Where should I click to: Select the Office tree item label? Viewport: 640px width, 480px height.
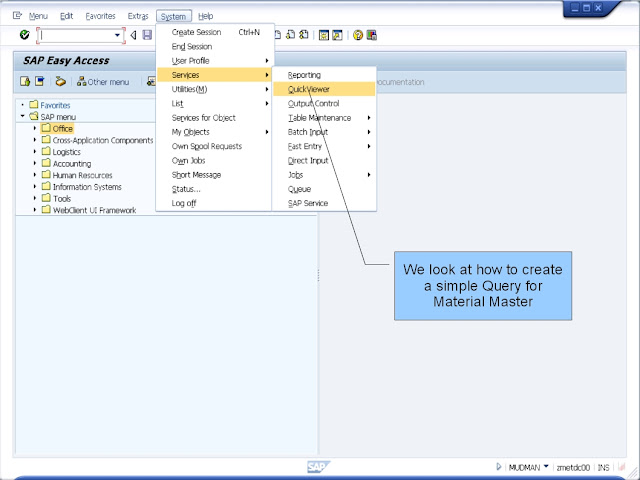point(62,129)
